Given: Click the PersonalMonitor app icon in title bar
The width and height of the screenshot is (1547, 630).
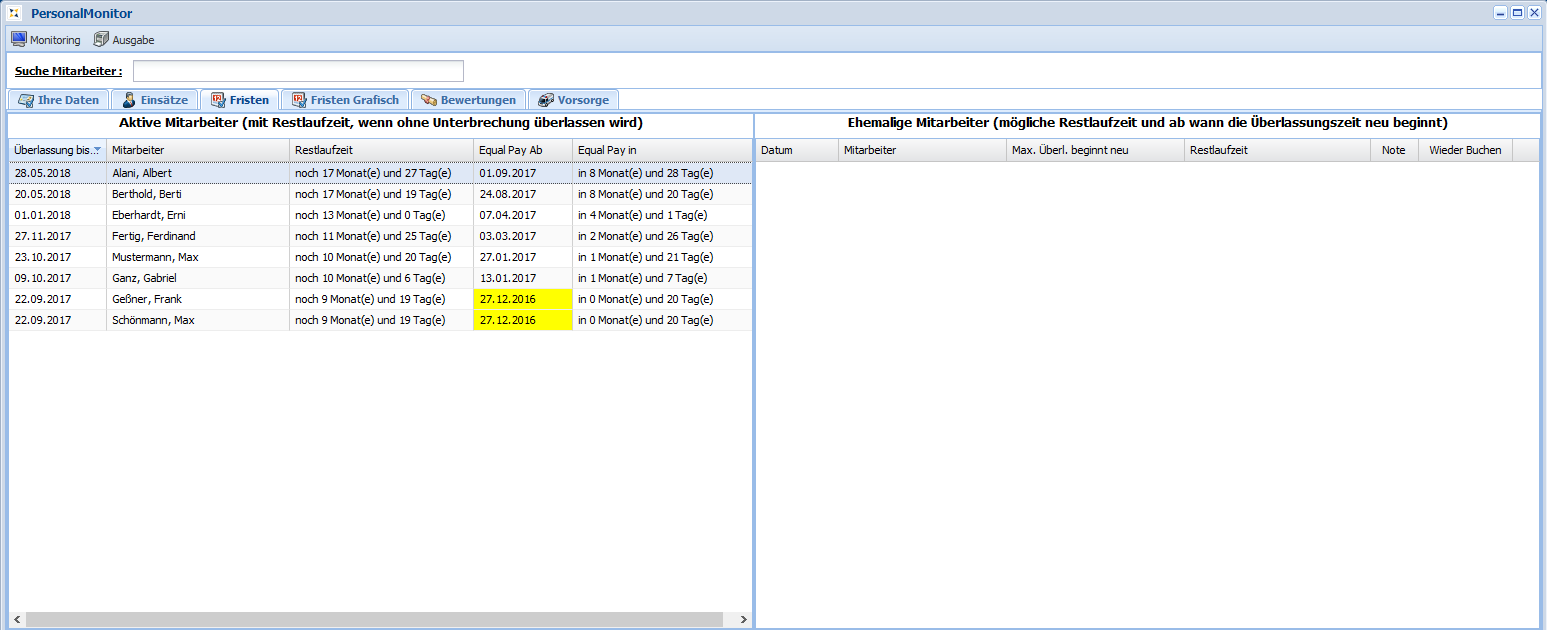Looking at the screenshot, I should 14,14.
